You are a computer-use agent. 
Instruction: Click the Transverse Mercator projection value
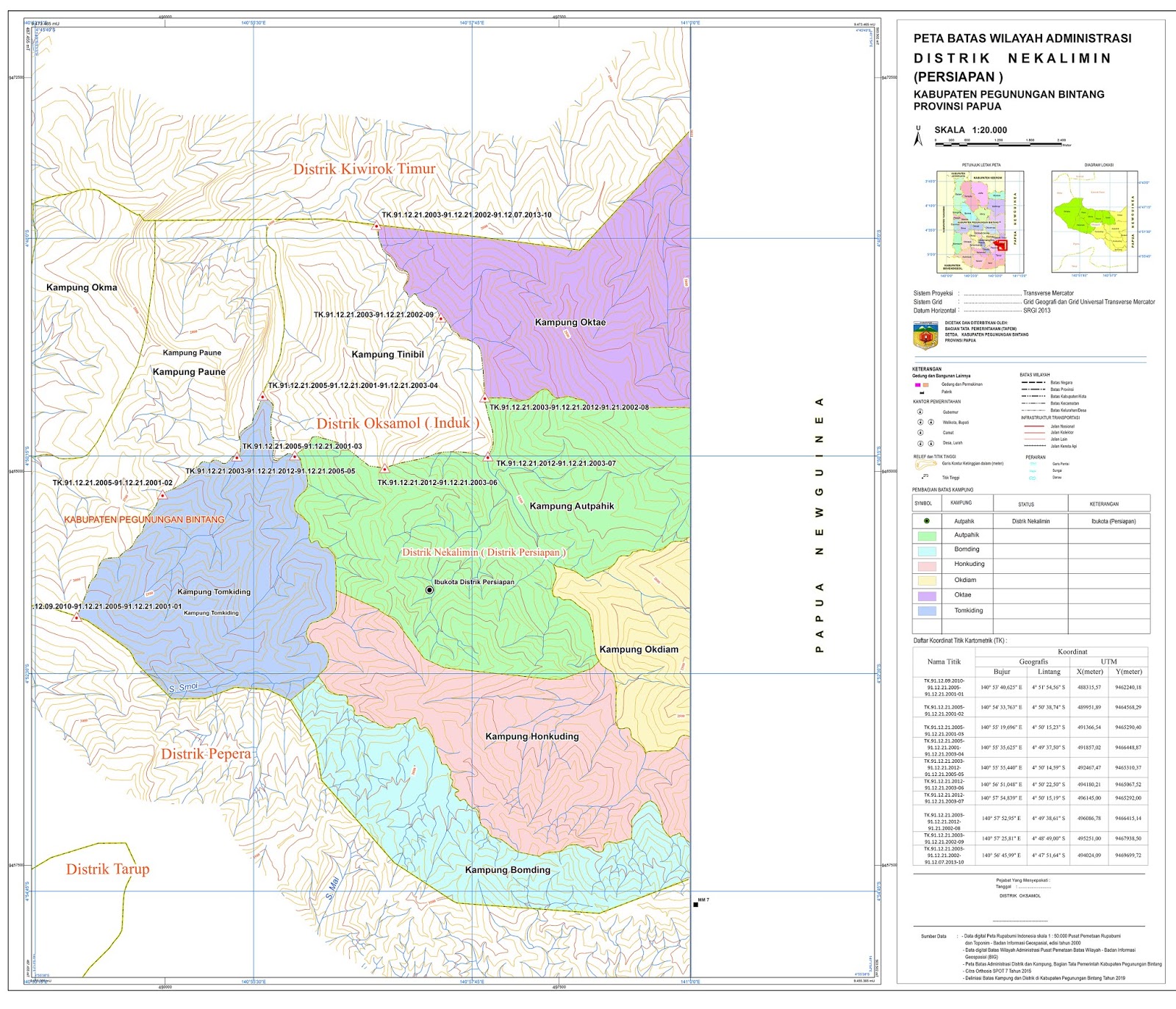1048,293
